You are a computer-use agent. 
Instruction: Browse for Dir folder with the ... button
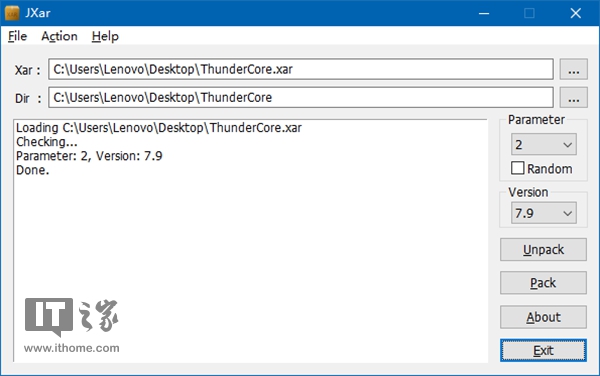[x=574, y=98]
